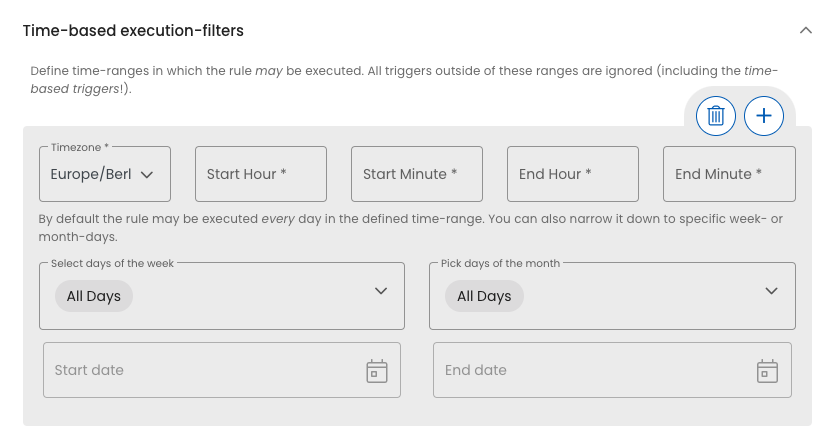
Task: Open the End date calendar picker icon
Action: pos(767,371)
